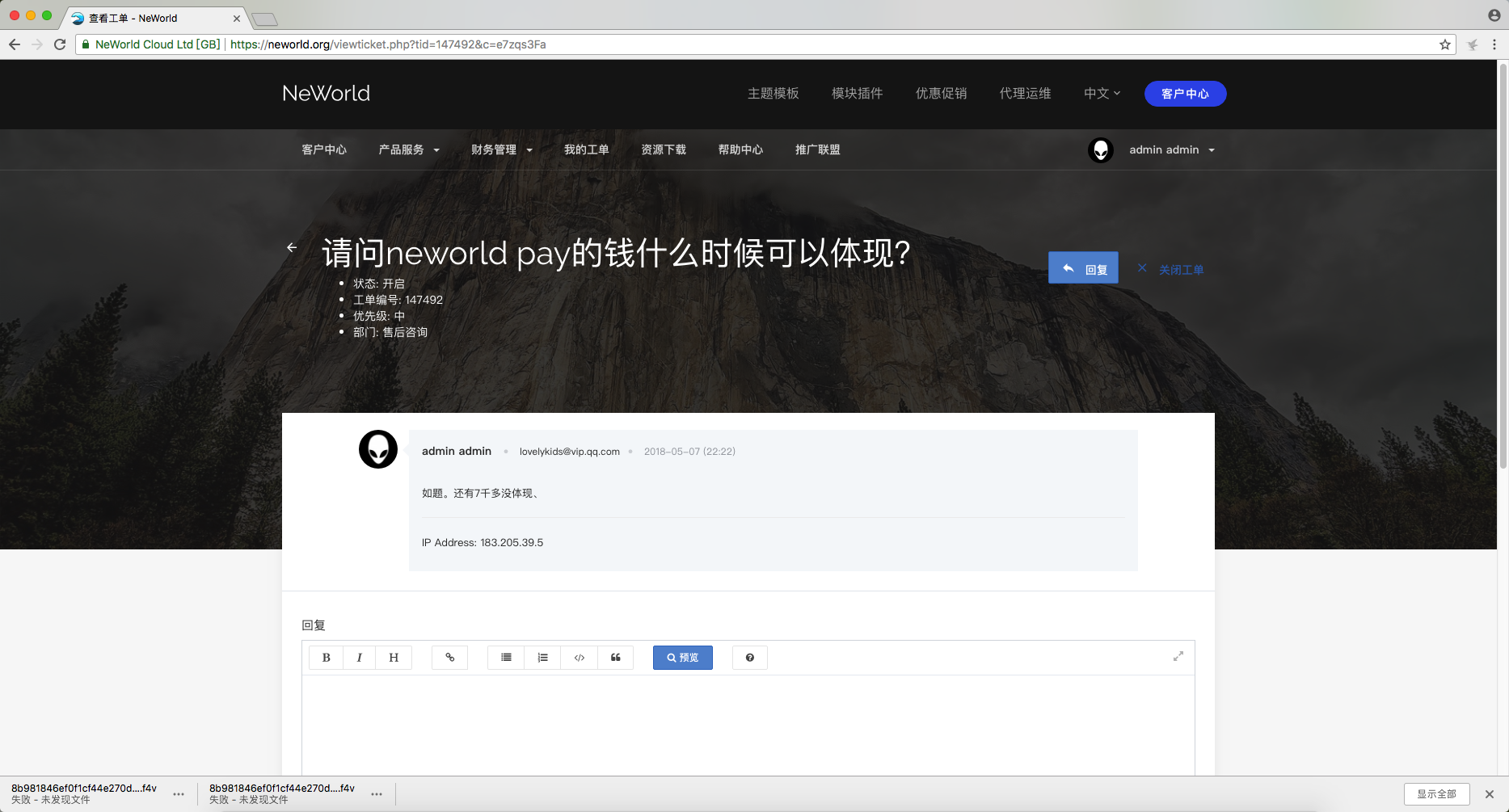Click the ticket number 147492 line
1509x812 pixels.
(x=398, y=300)
